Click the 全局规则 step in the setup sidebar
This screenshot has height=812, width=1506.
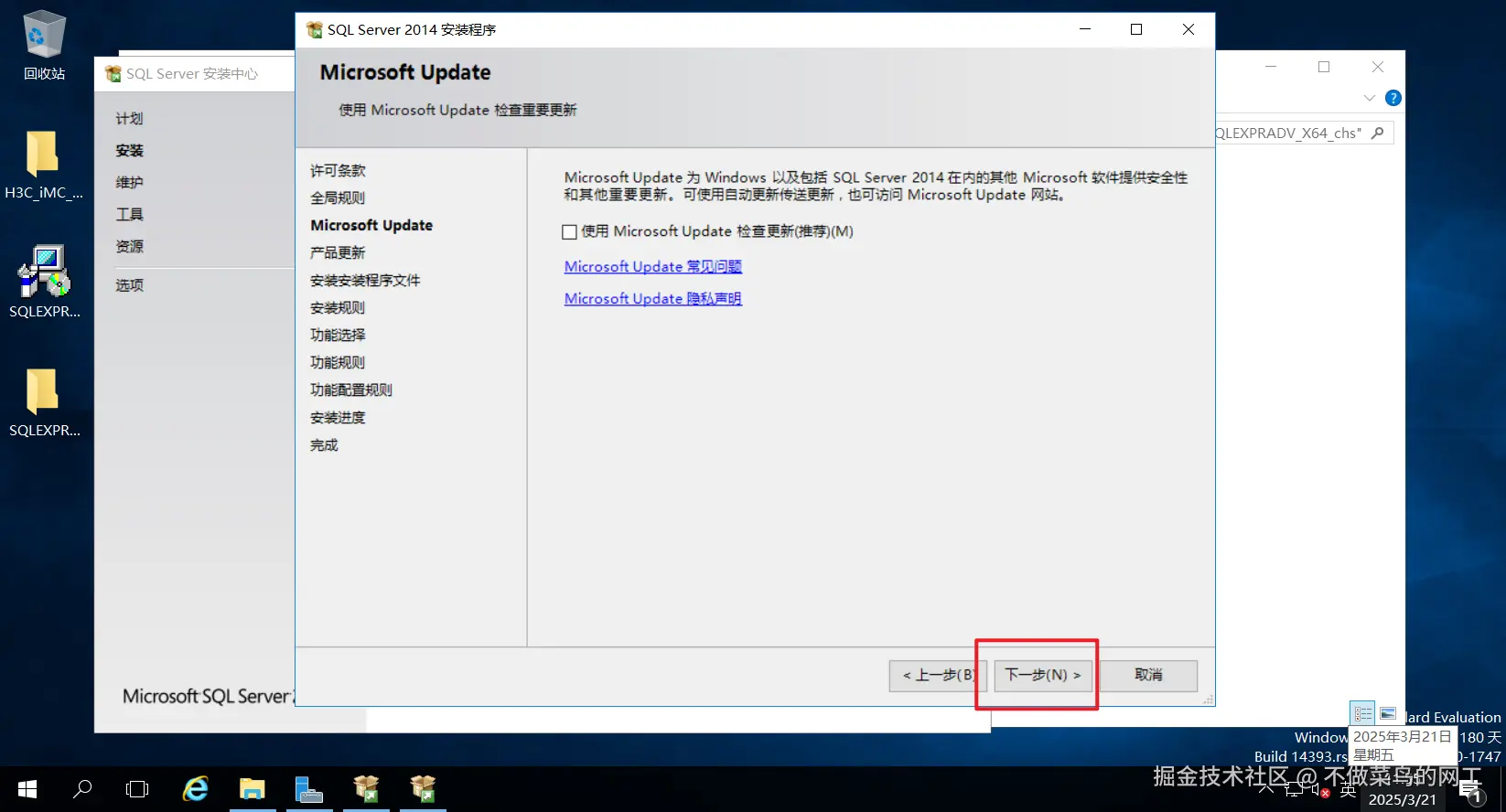point(338,198)
